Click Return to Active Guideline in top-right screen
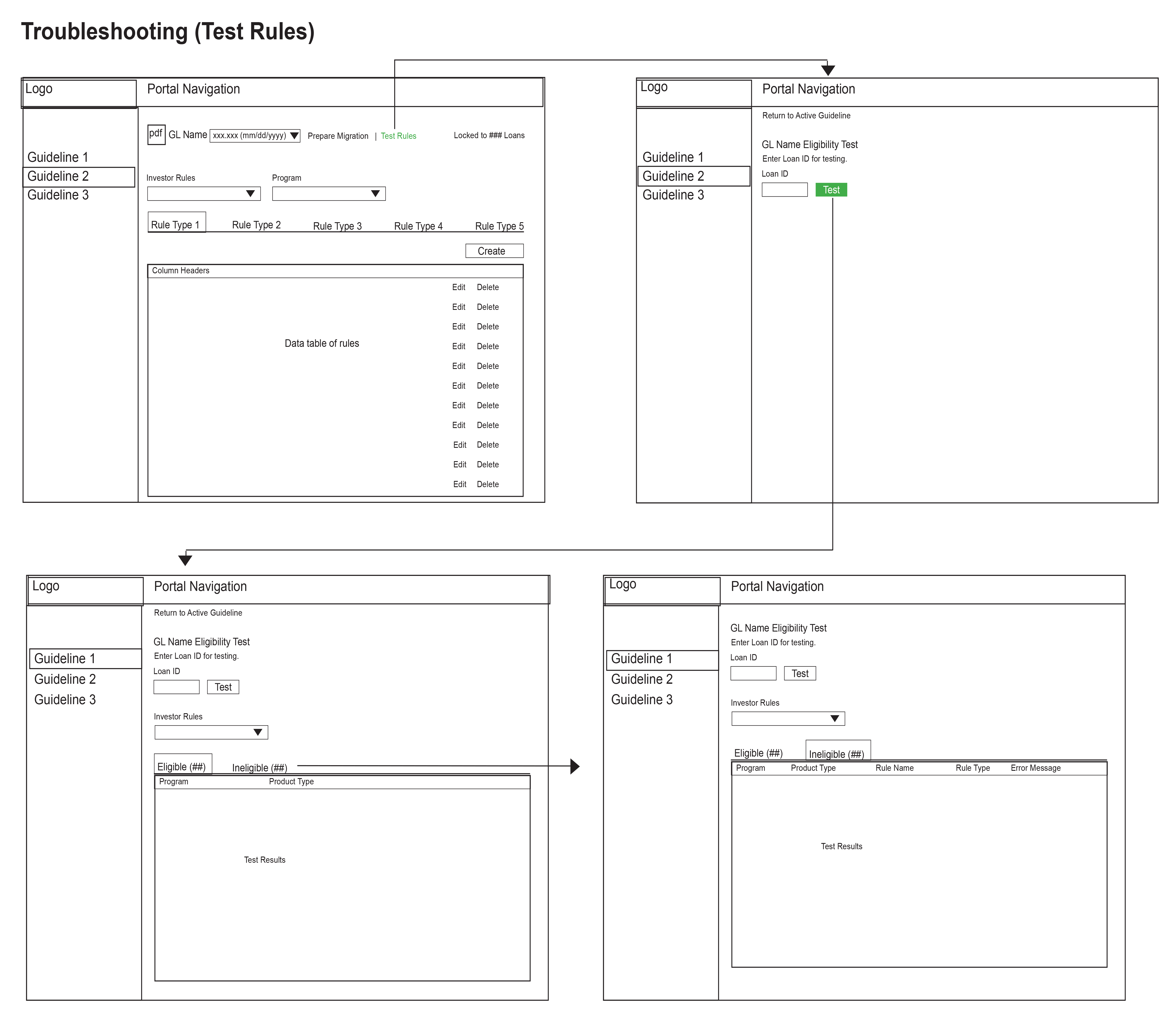This screenshot has height=1025, width=1176. point(806,116)
